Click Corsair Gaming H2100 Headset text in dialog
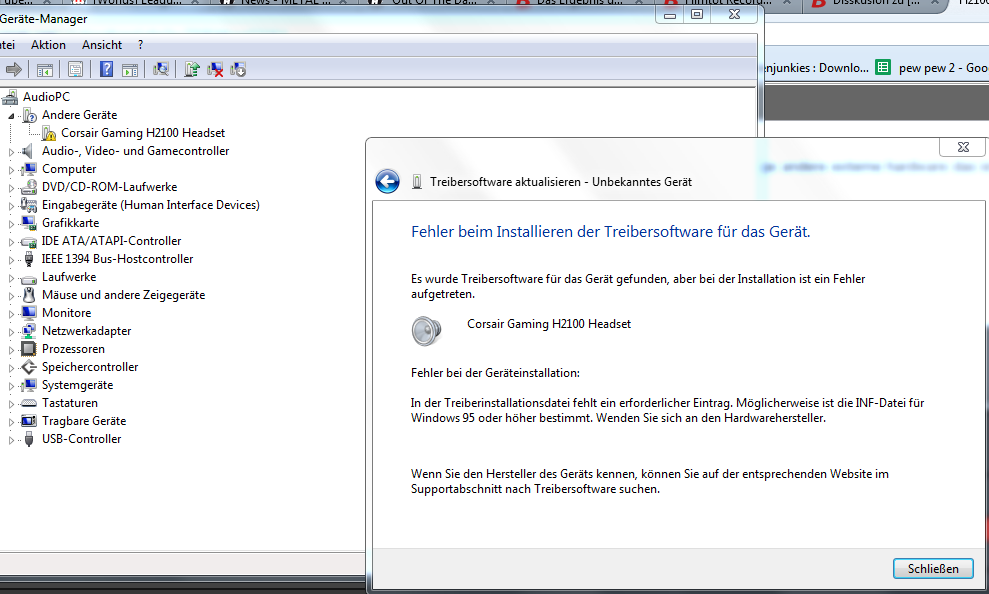 549,323
